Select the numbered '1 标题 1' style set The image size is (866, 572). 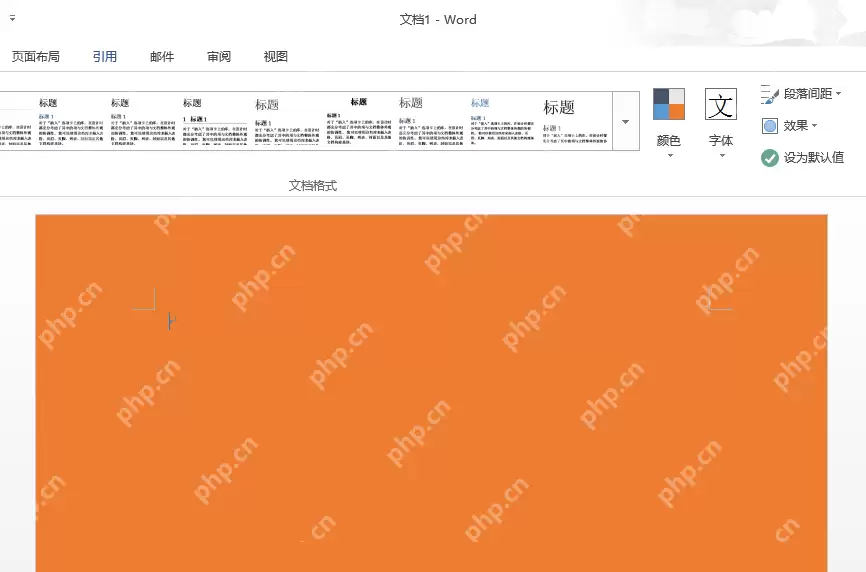(x=215, y=121)
